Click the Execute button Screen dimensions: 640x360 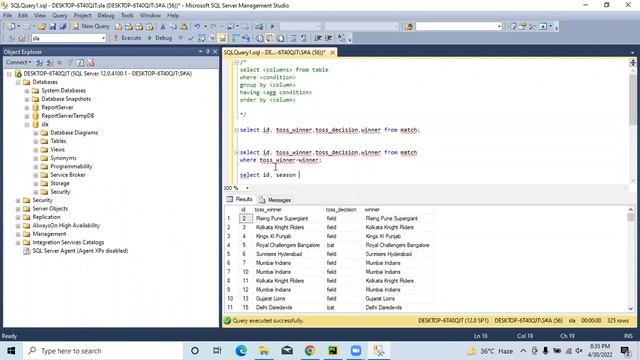(x=127, y=38)
